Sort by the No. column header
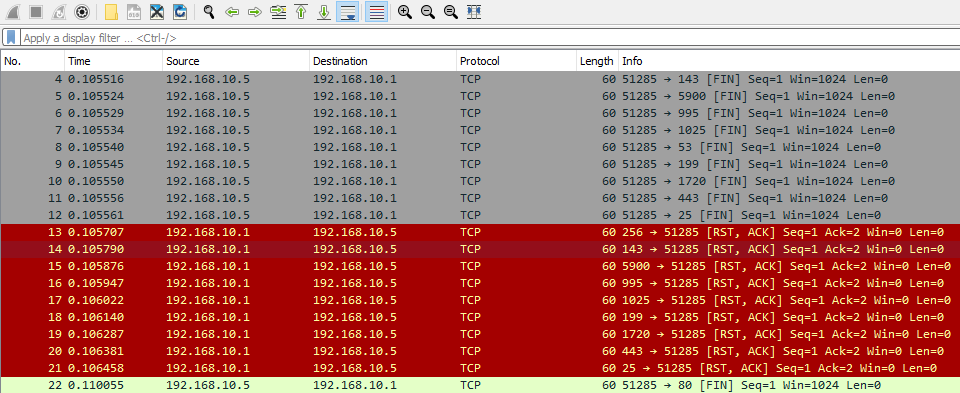Image resolution: width=960 pixels, height=393 pixels. pos(32,61)
